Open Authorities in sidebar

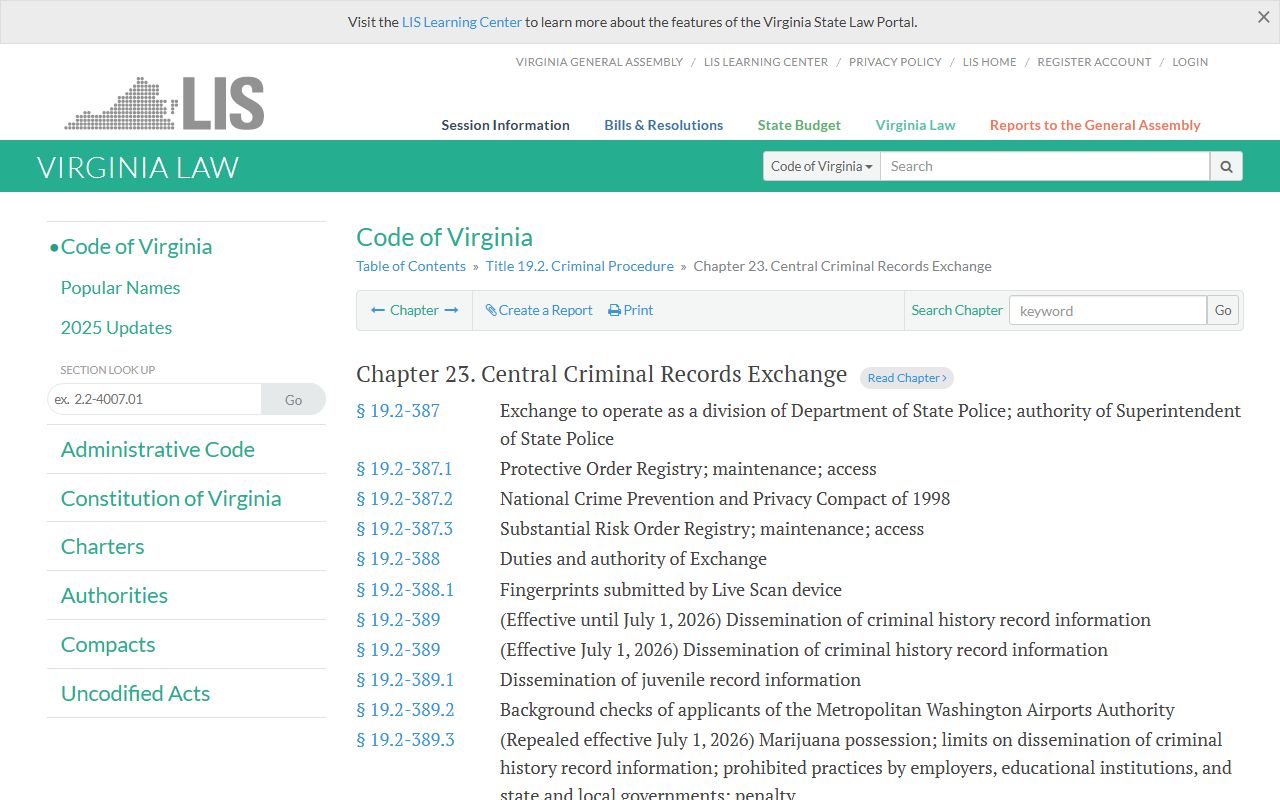pyautogui.click(x=114, y=595)
